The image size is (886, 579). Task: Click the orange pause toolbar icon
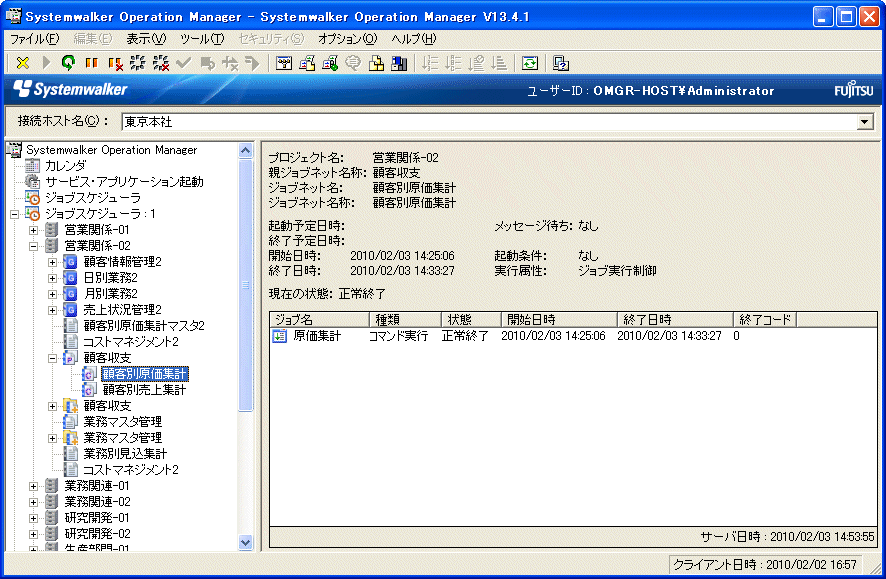tap(92, 63)
